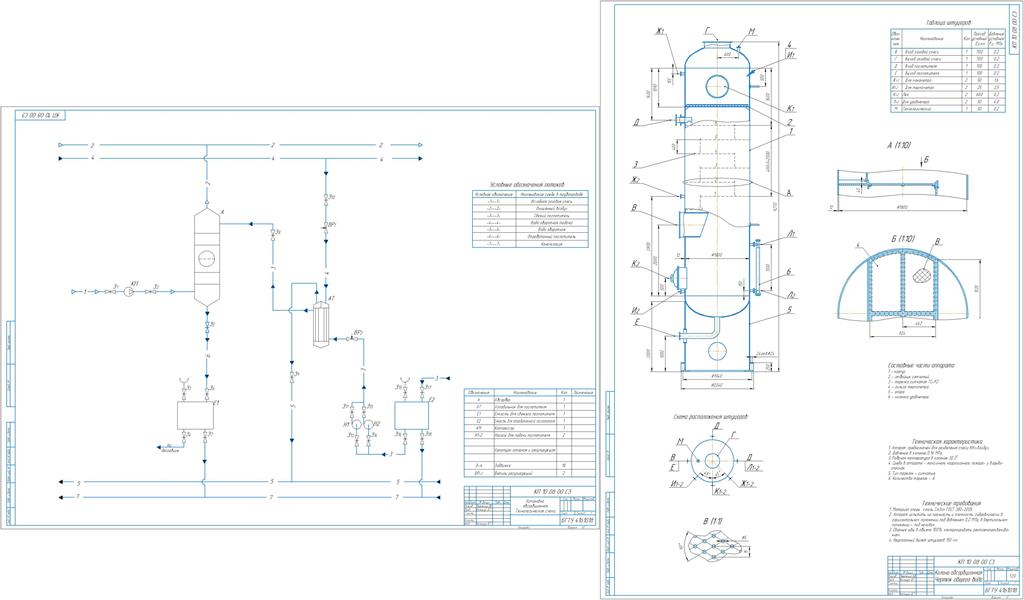Select the 'В (1:1)' detail view title
1024x600 pixels.
[711, 520]
